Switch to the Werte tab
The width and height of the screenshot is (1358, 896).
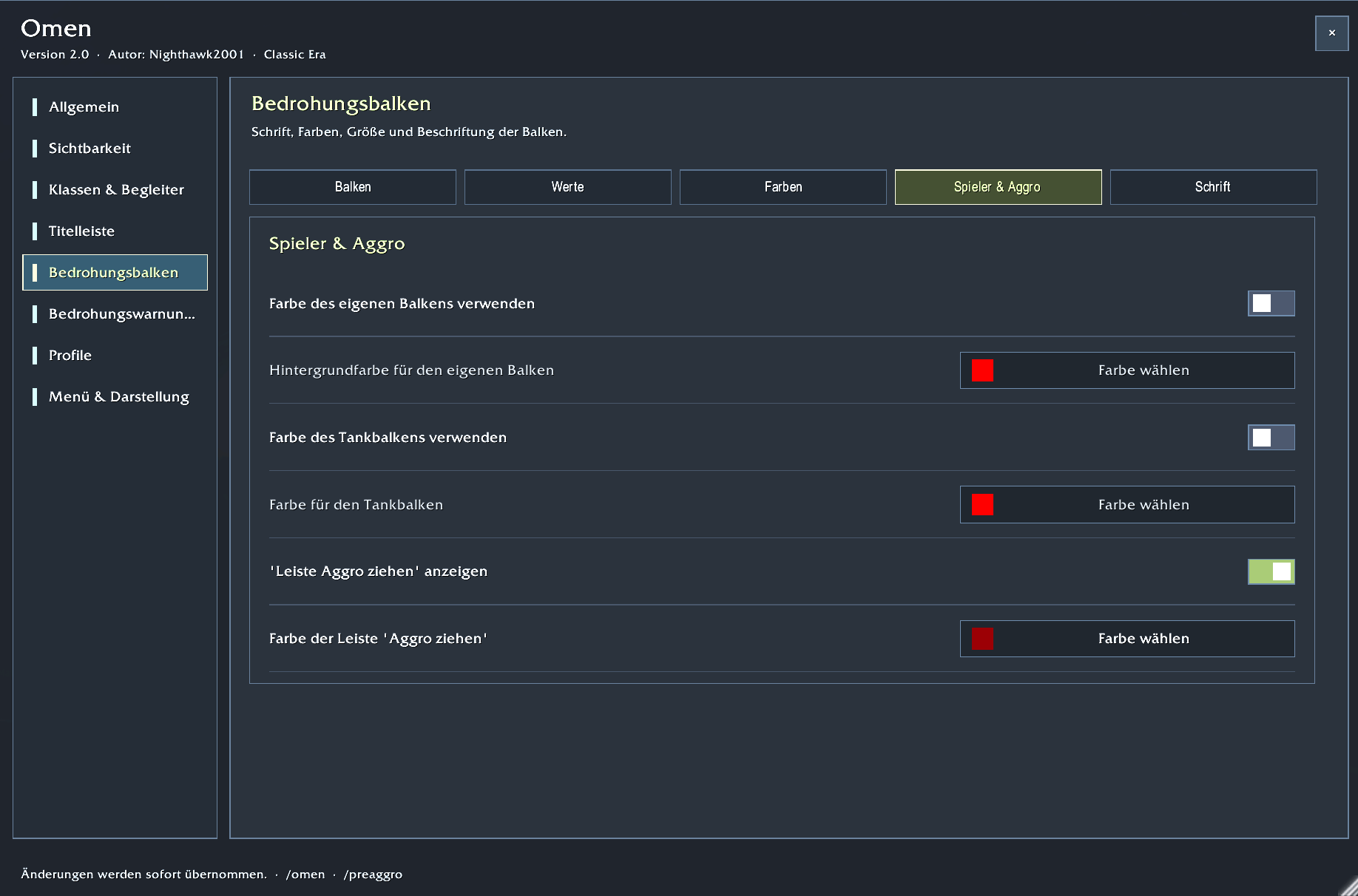click(568, 187)
